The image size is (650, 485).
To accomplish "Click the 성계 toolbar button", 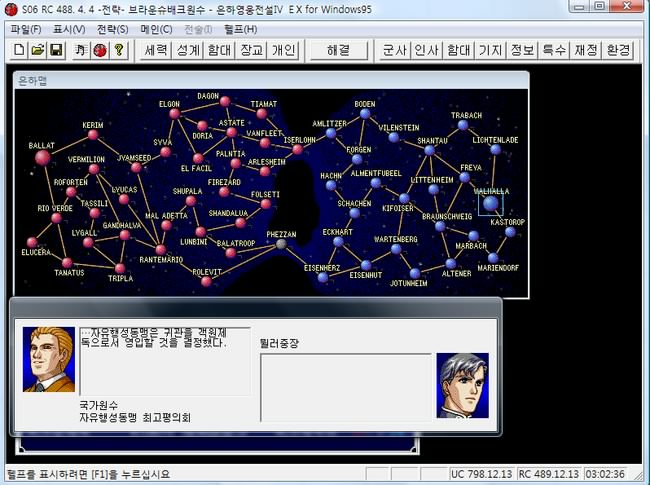I will pos(188,51).
